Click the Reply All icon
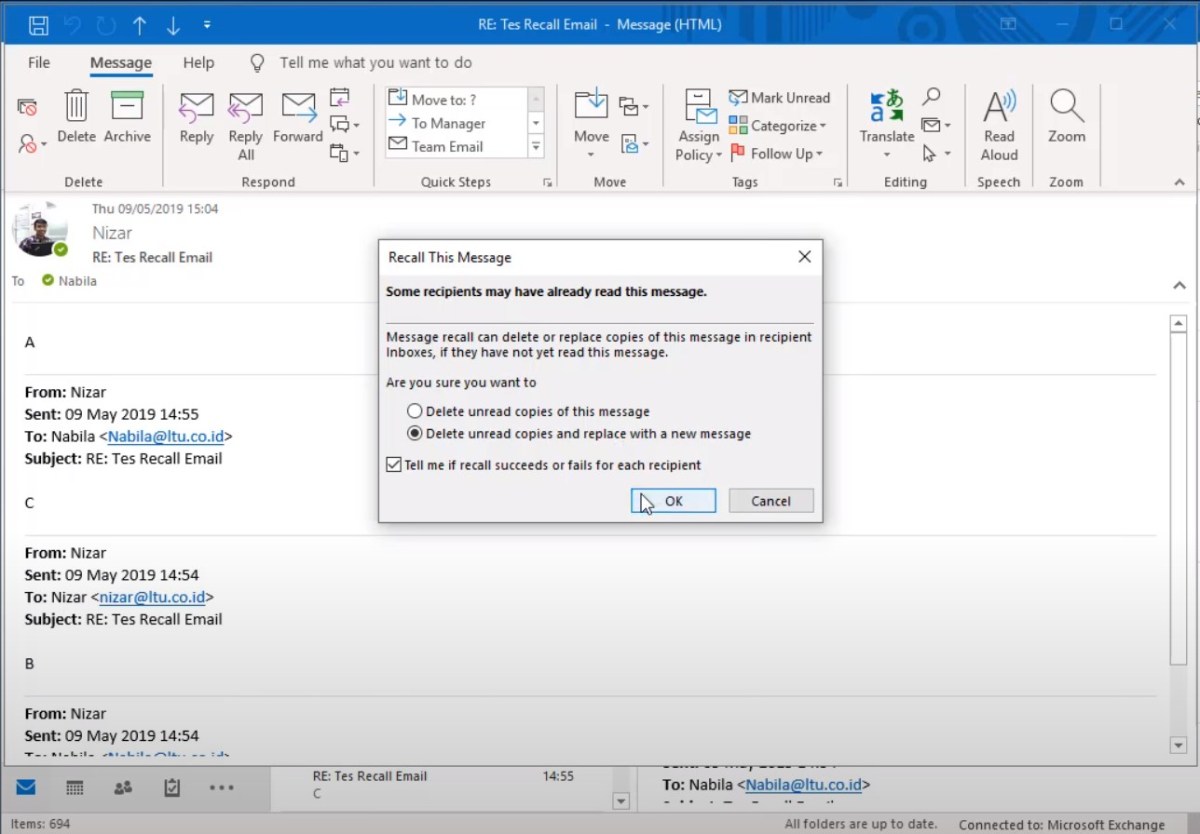Image resolution: width=1200 pixels, height=834 pixels. coord(245,108)
